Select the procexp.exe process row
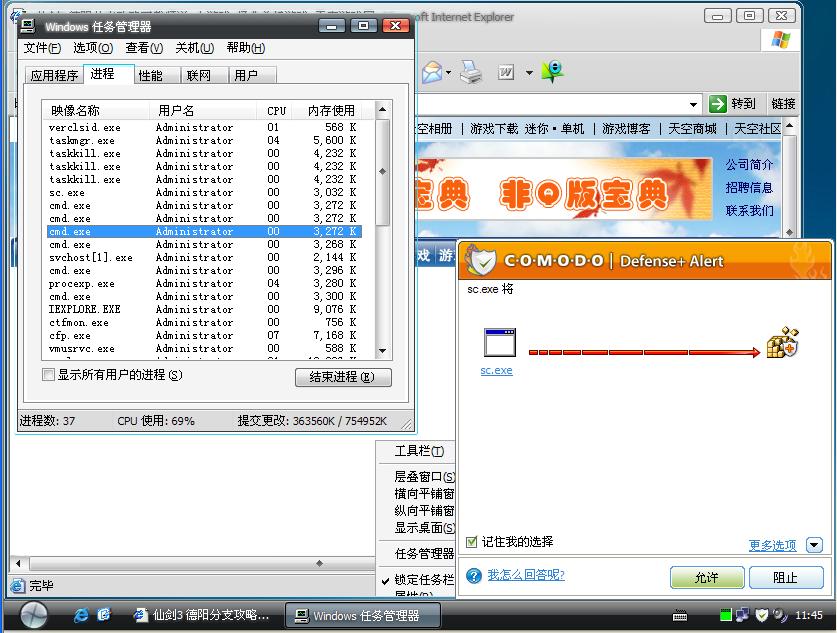Viewport: 837px width, 633px height. pyautogui.click(x=205, y=283)
